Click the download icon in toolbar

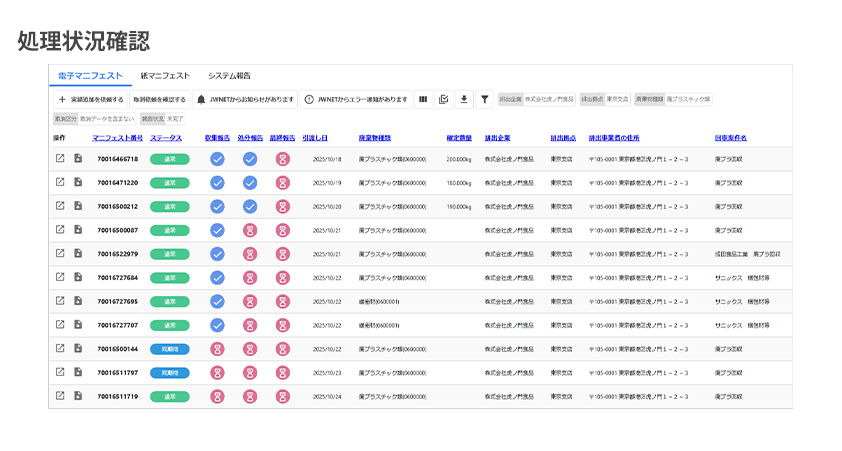463,100
